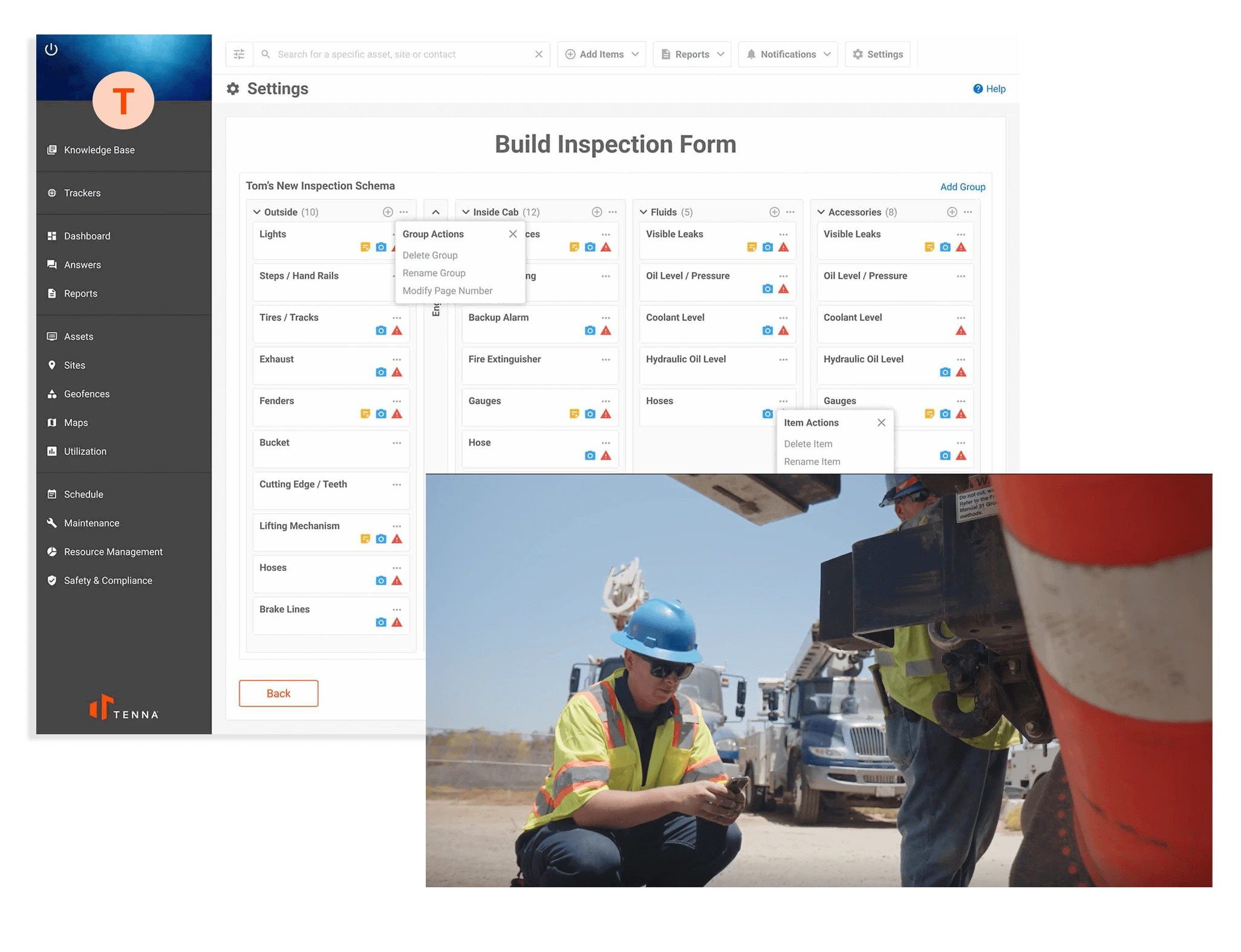The image size is (1241, 952).
Task: Open the Notifications dropdown
Action: [787, 54]
